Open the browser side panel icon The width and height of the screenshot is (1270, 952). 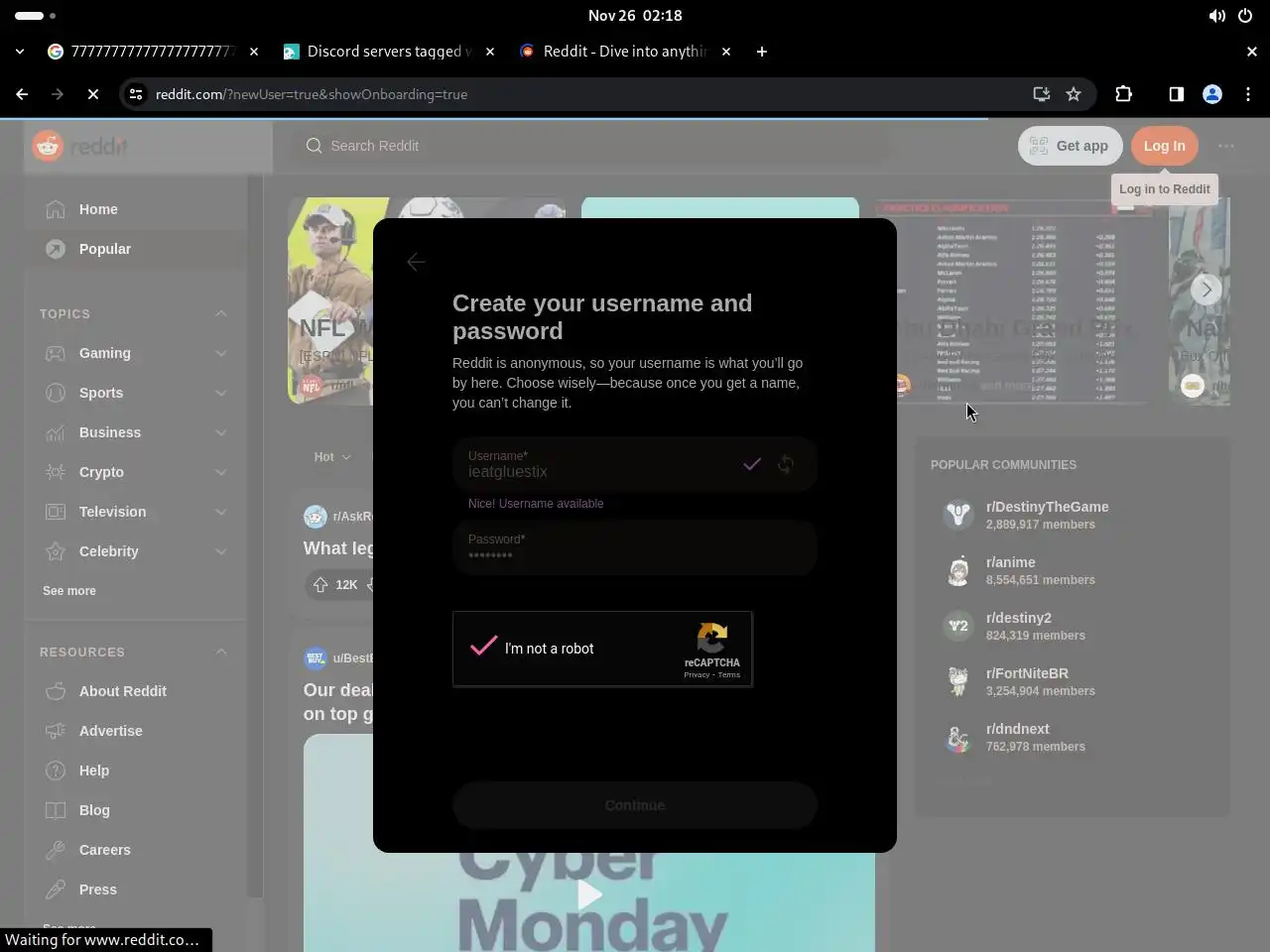1176,94
